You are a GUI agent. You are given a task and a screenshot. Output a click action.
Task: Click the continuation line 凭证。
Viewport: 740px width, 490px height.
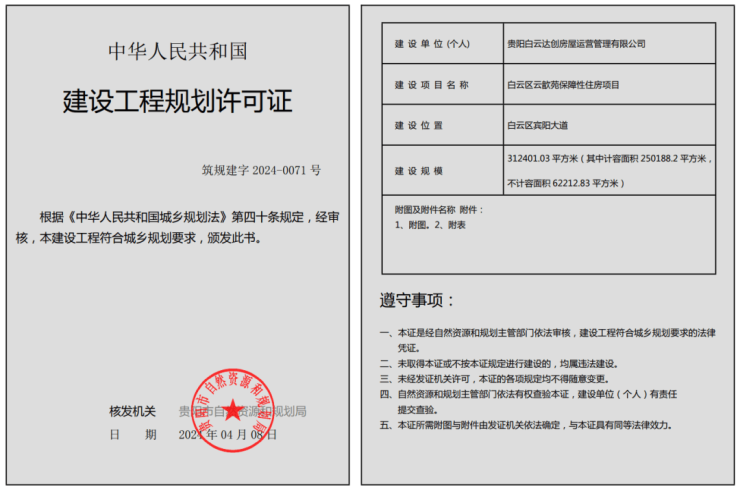tap(409, 348)
